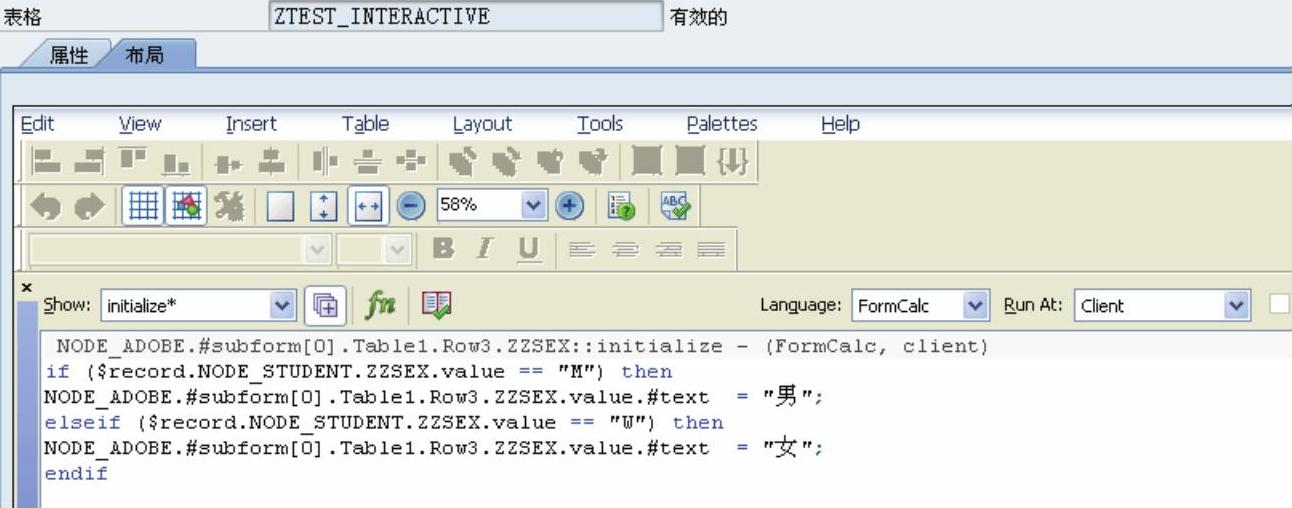Screen dimensions: 1292x508
Task: Click the script line starting with elseif
Action: [x=384, y=423]
